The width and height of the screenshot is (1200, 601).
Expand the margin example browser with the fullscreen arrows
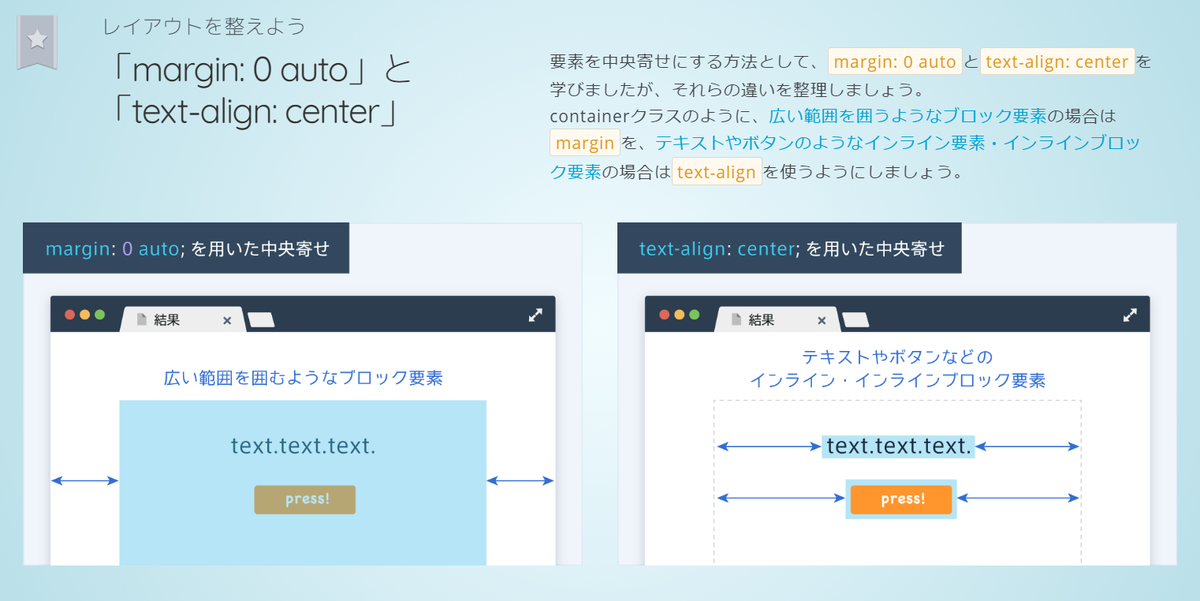pos(536,314)
